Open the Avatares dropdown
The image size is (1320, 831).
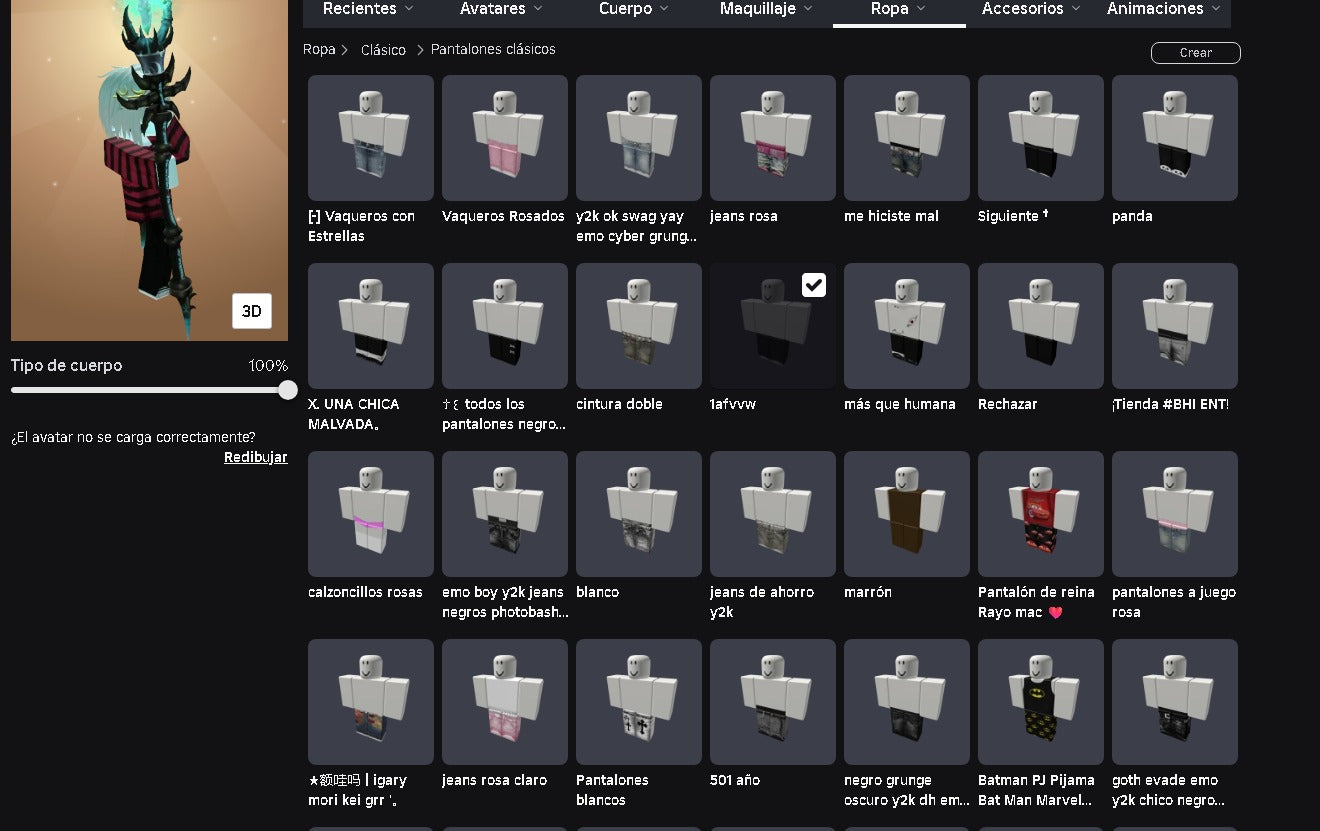point(501,9)
